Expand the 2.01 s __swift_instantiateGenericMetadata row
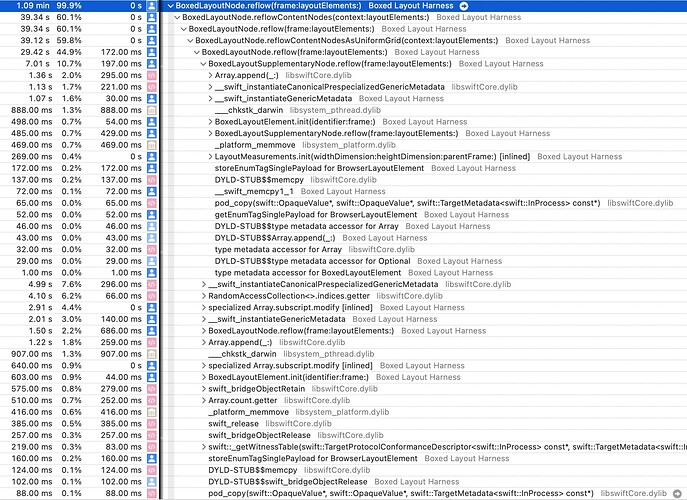The image size is (687, 500). tap(204, 319)
